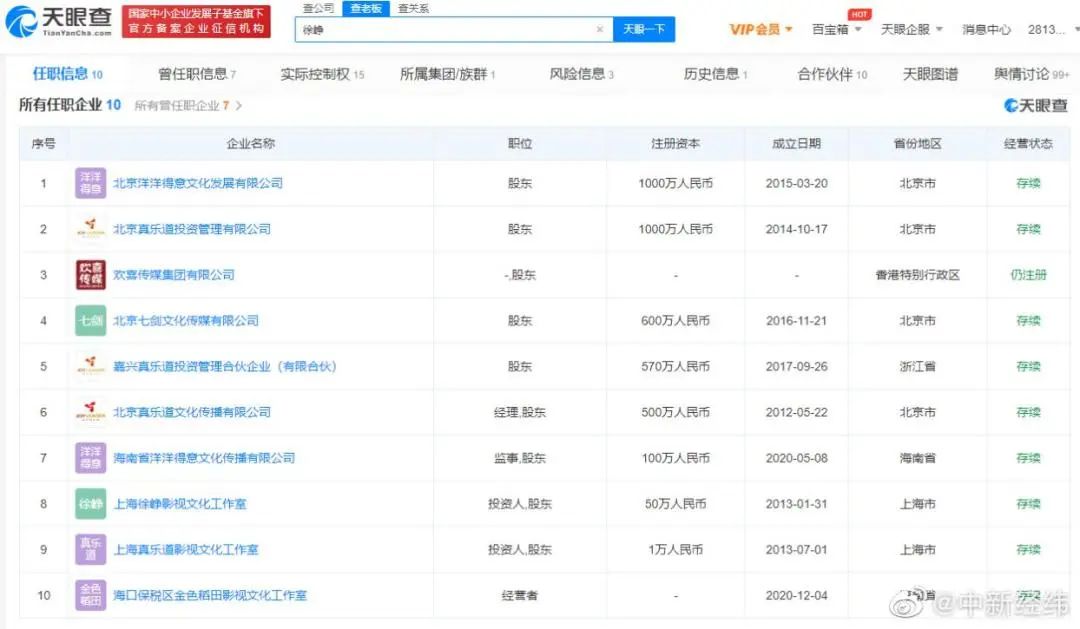Clear the search box with the X icon
The image size is (1080, 629).
(x=599, y=30)
